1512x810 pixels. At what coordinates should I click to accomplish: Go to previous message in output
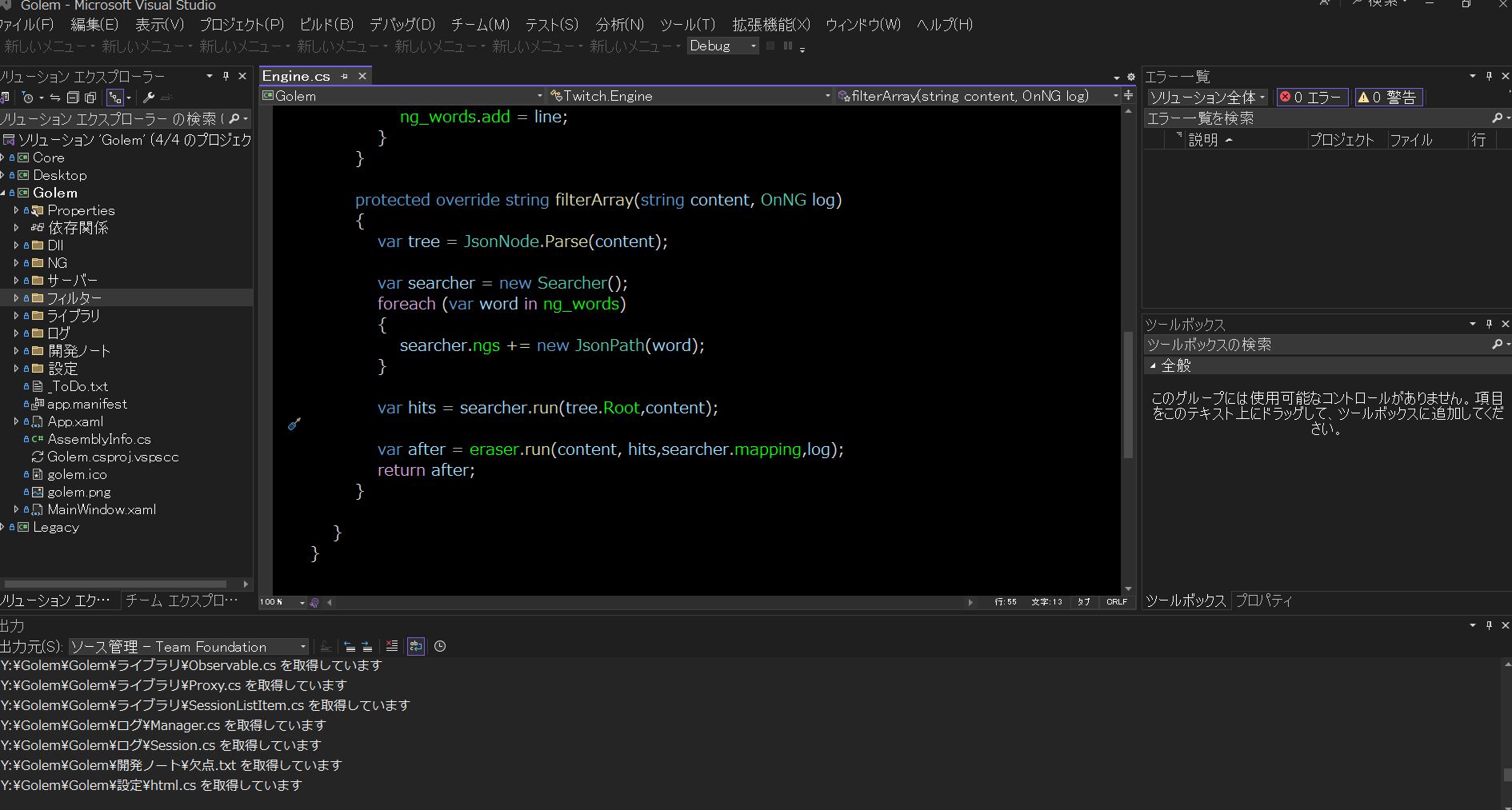(x=350, y=646)
